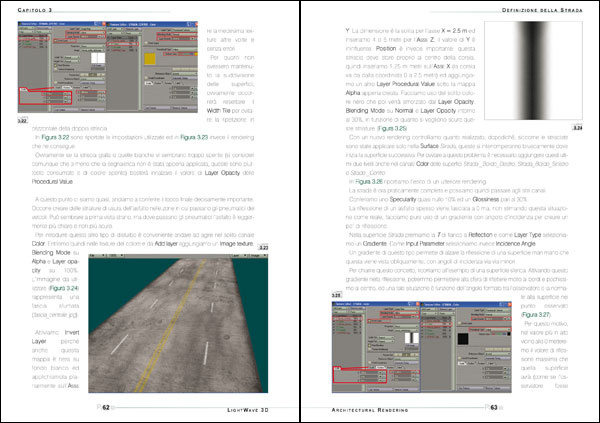
Task: Click the Capitolo 3 page header
Action: pyautogui.click(x=35, y=10)
